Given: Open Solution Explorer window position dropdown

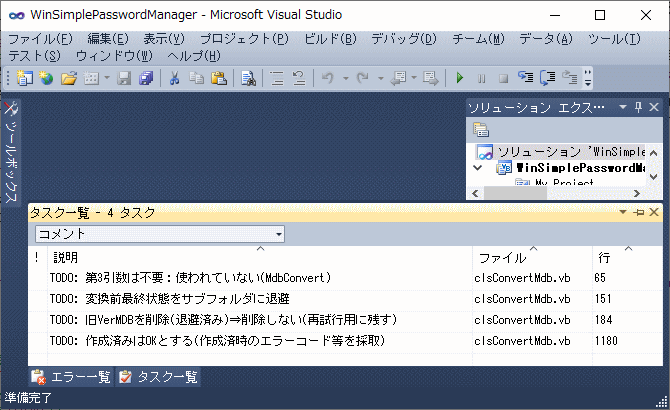Looking at the screenshot, I should click(623, 107).
